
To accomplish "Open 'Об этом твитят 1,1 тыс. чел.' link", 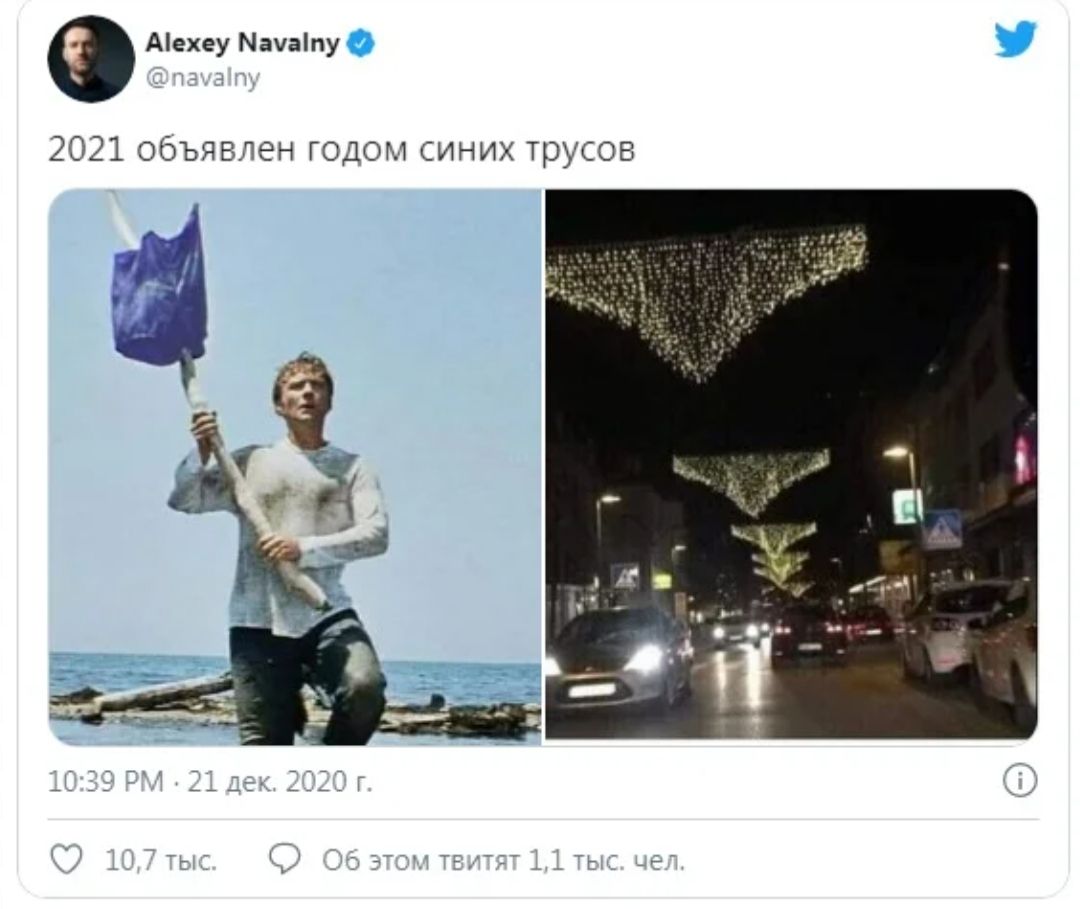I will tap(503, 861).
